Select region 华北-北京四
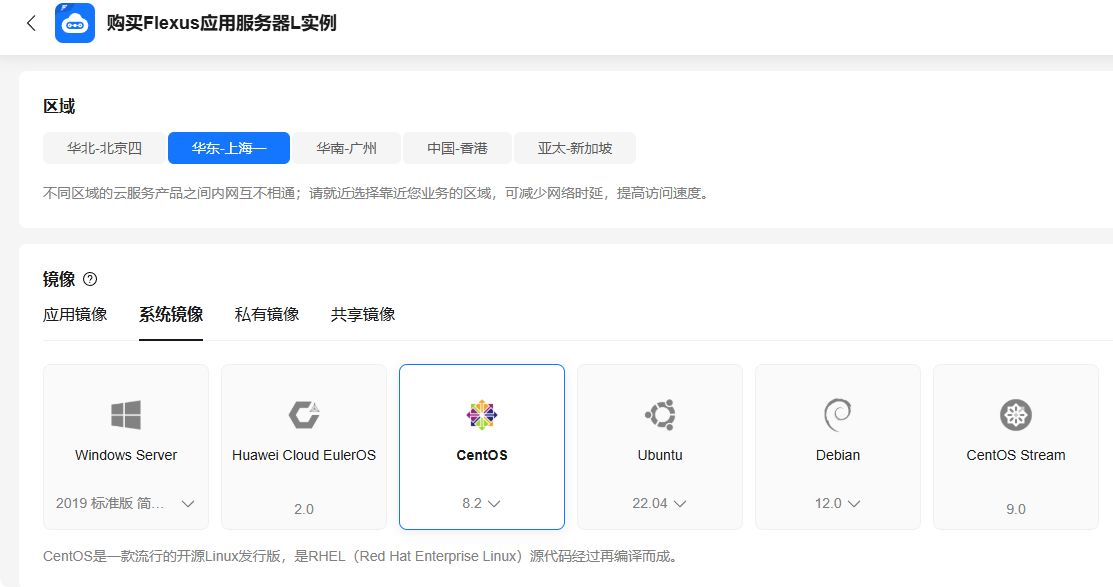 104,148
